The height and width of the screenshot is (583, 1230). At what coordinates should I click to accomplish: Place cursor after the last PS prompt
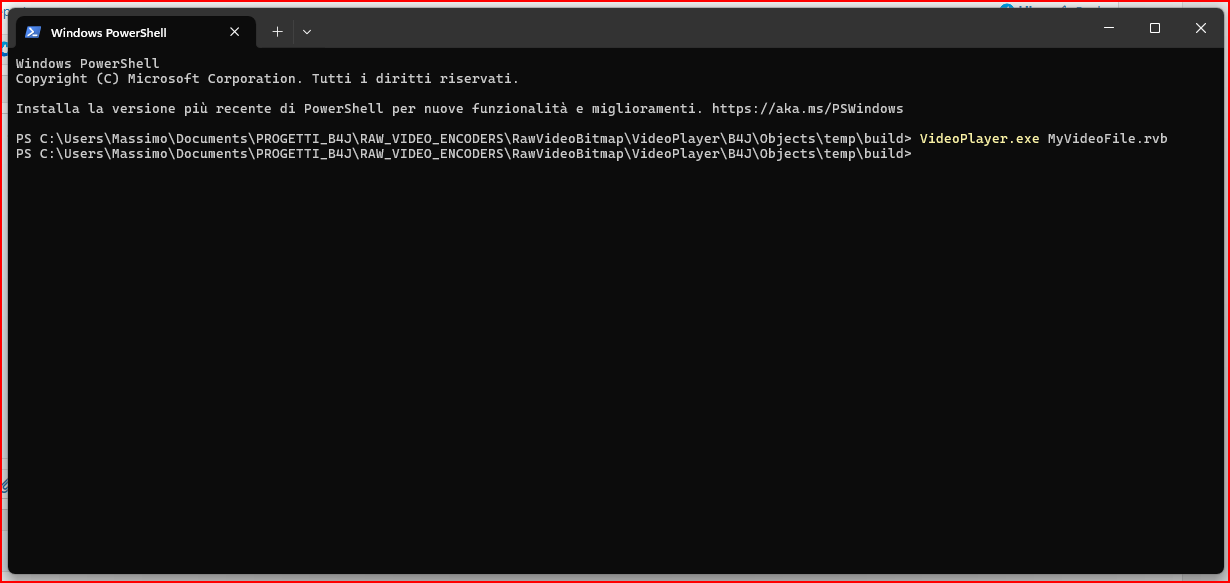click(920, 154)
